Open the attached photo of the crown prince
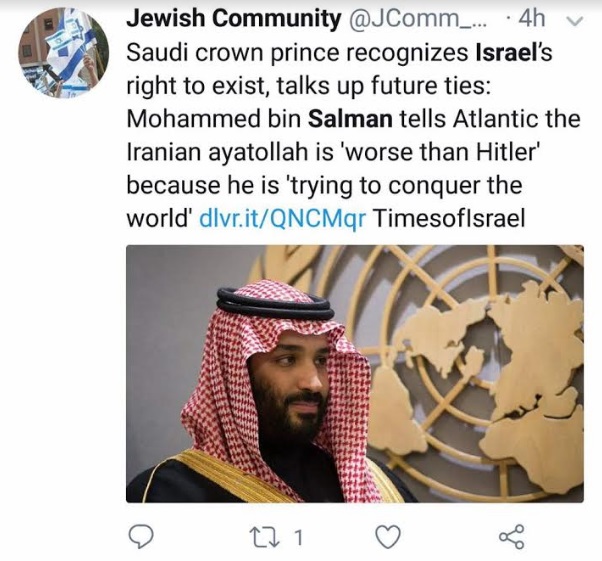 click(x=355, y=373)
